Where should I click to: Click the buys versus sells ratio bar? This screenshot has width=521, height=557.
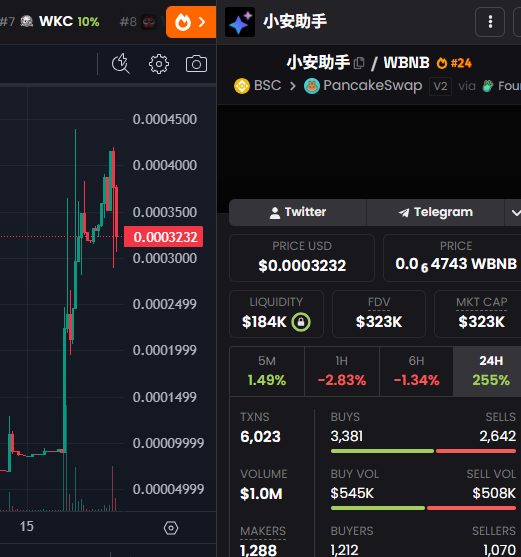click(423, 451)
